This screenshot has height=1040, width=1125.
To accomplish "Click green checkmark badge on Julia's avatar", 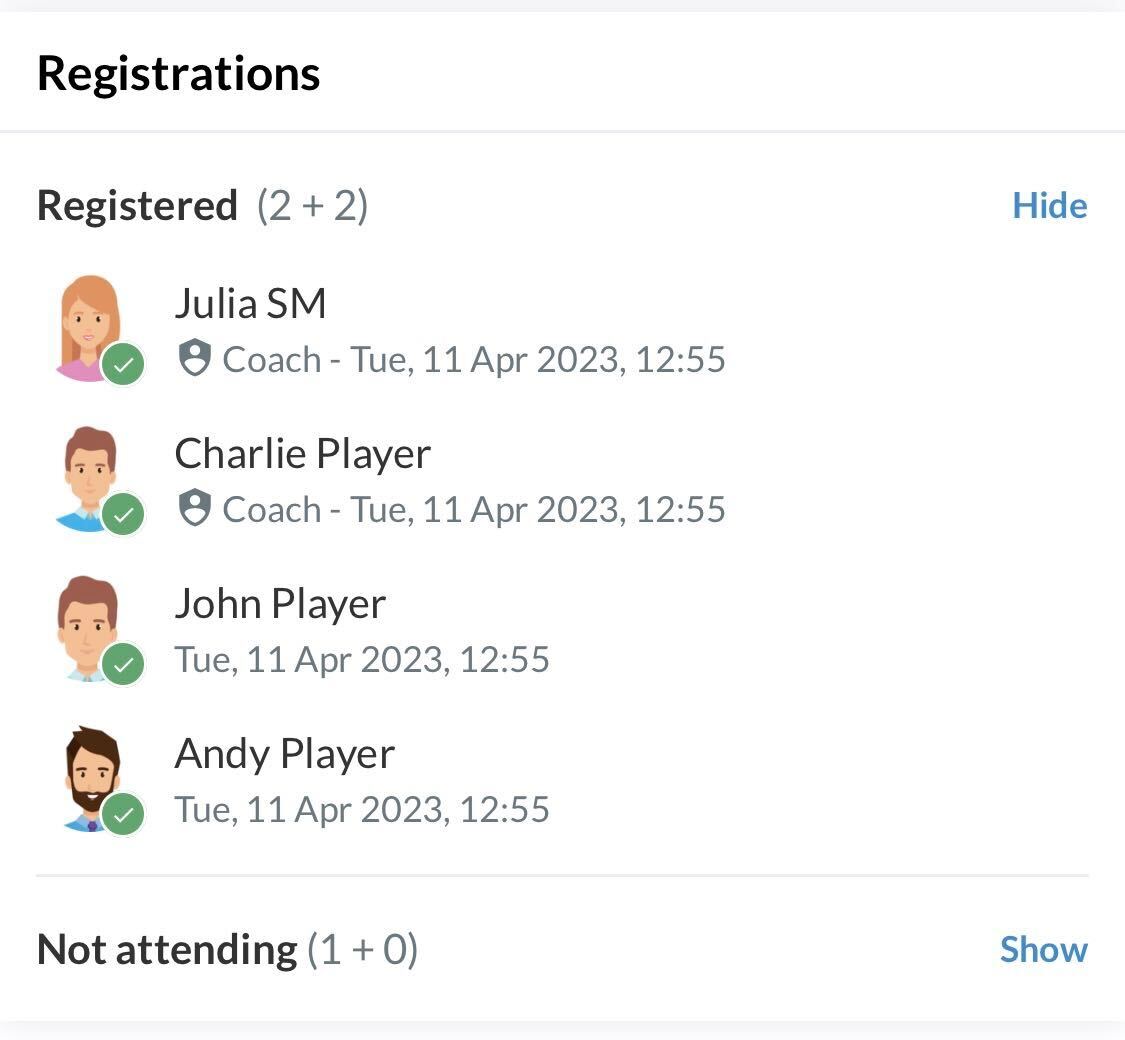I will [123, 365].
